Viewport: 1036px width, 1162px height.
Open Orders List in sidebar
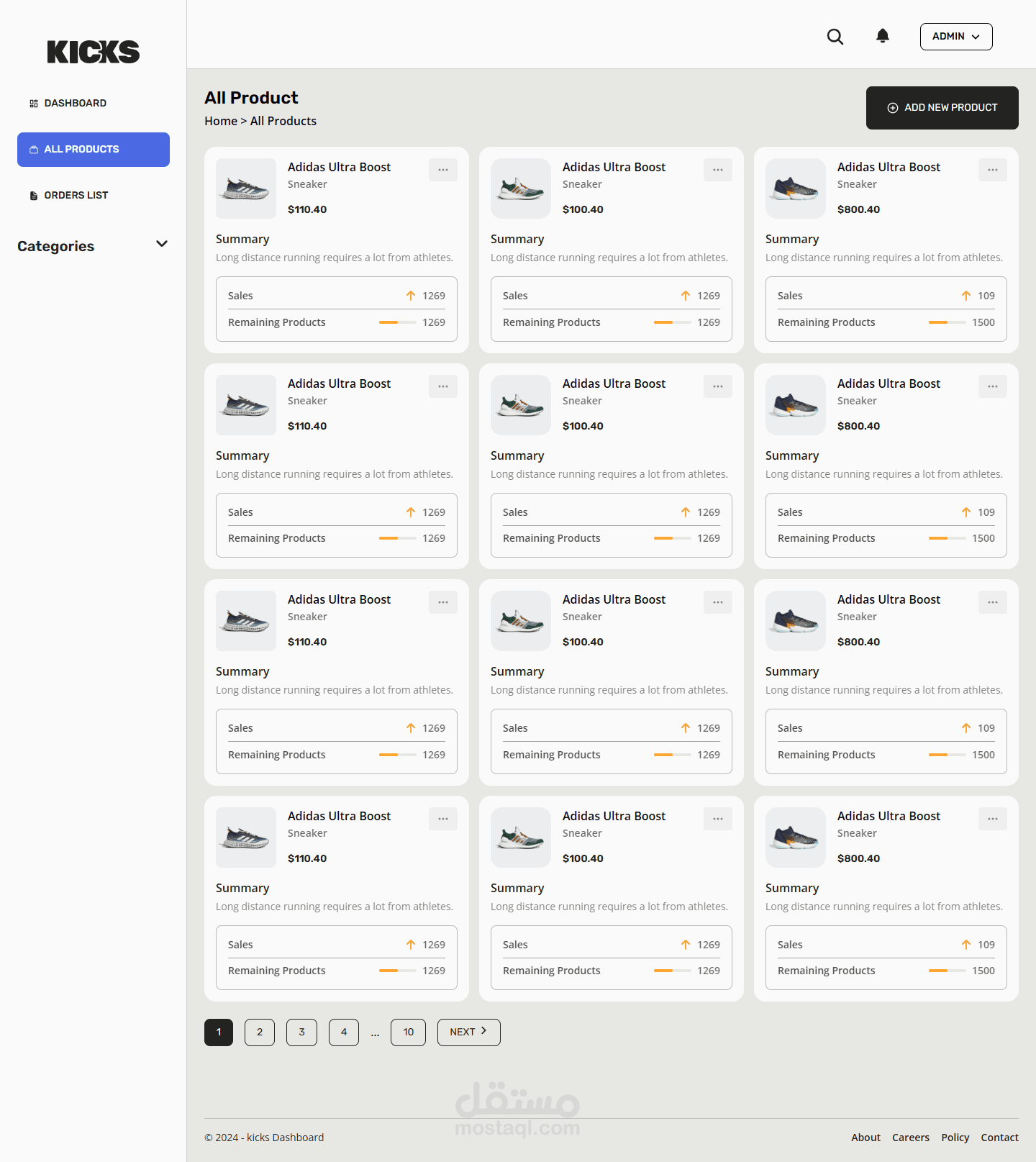click(94, 196)
